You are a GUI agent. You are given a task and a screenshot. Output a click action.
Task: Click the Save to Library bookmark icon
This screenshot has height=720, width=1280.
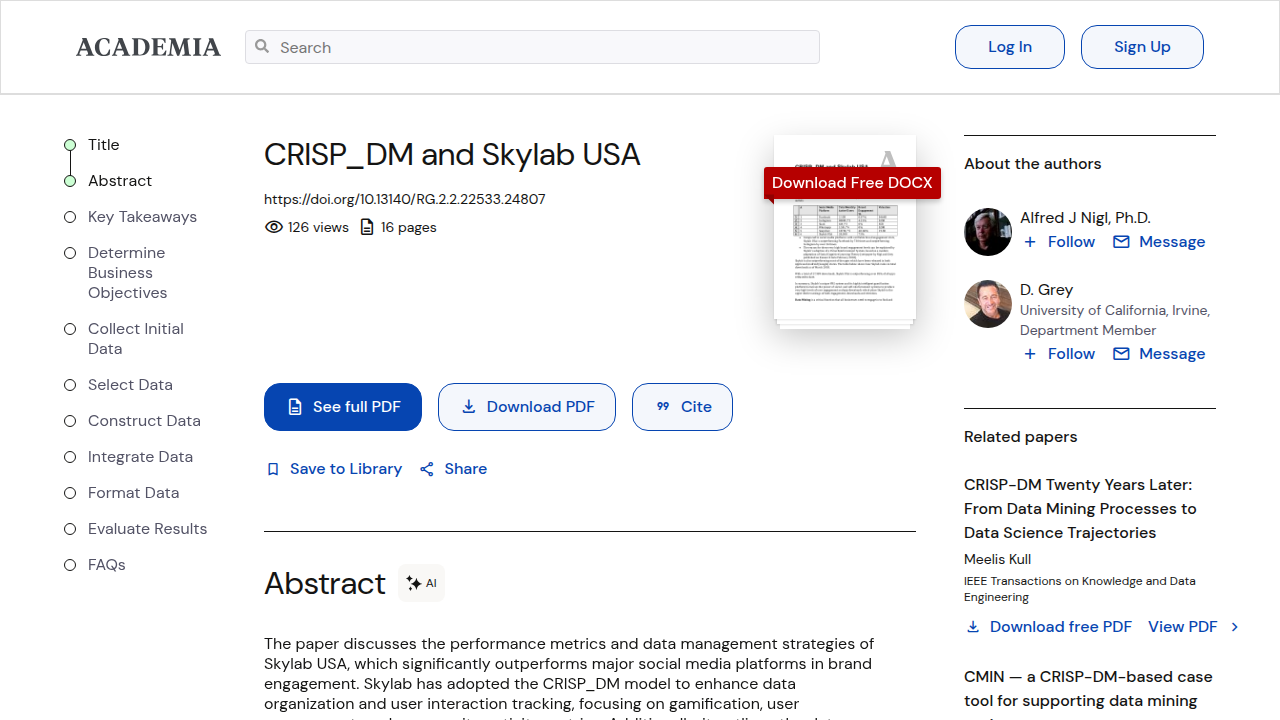point(273,469)
